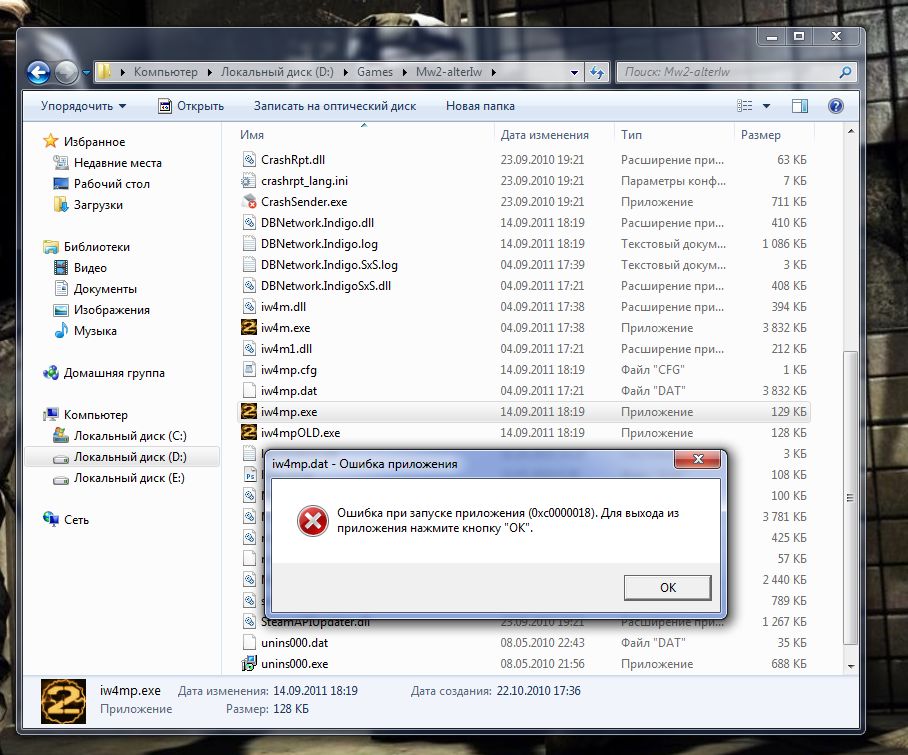Open recent locations dropdown next to Forward
Image resolution: width=908 pixels, height=755 pixels.
pyautogui.click(x=86, y=73)
